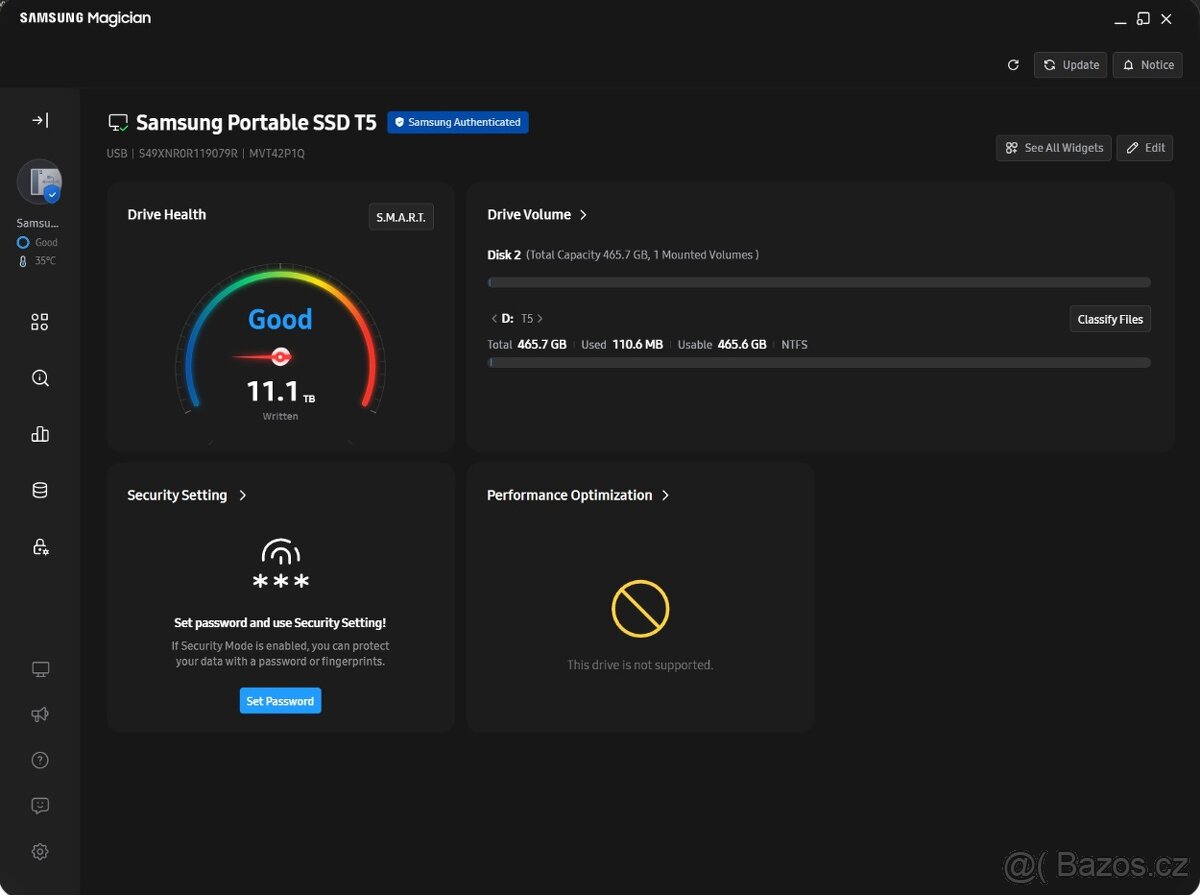This screenshot has height=895, width=1200.
Task: Click the monitor icon in lower sidebar
Action: [x=40, y=668]
